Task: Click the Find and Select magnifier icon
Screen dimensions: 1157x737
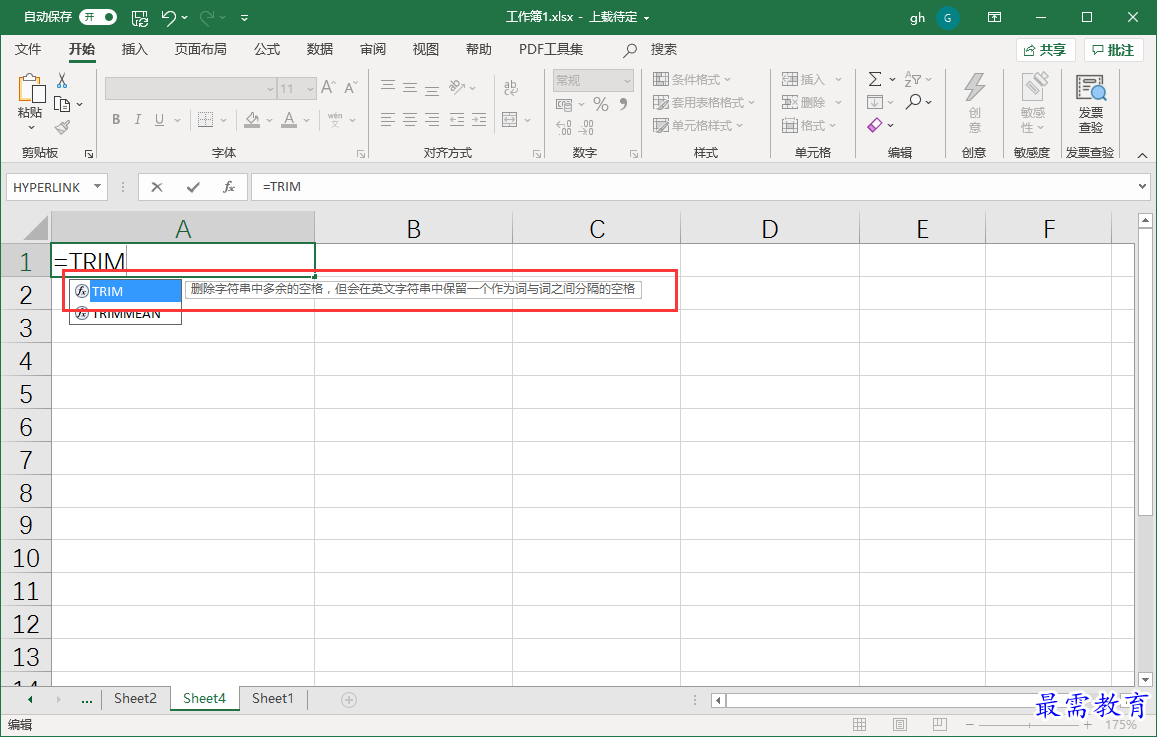Action: pos(913,102)
